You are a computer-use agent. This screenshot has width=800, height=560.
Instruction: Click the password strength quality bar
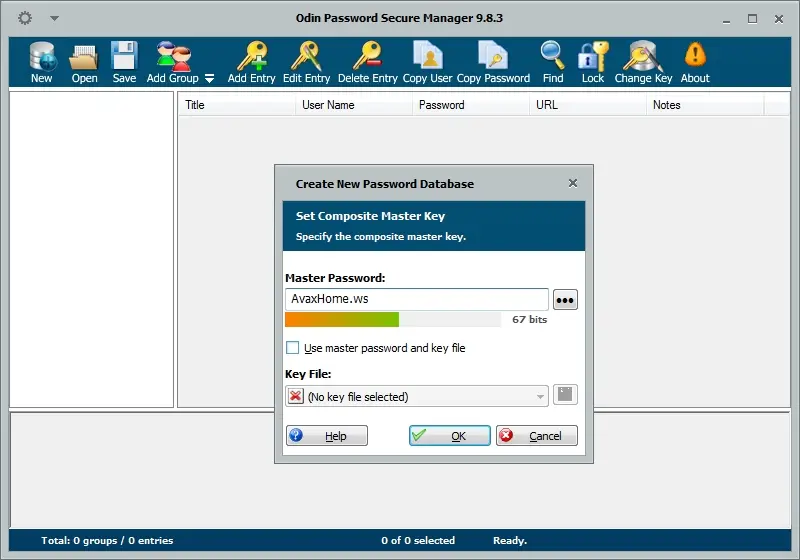click(393, 320)
